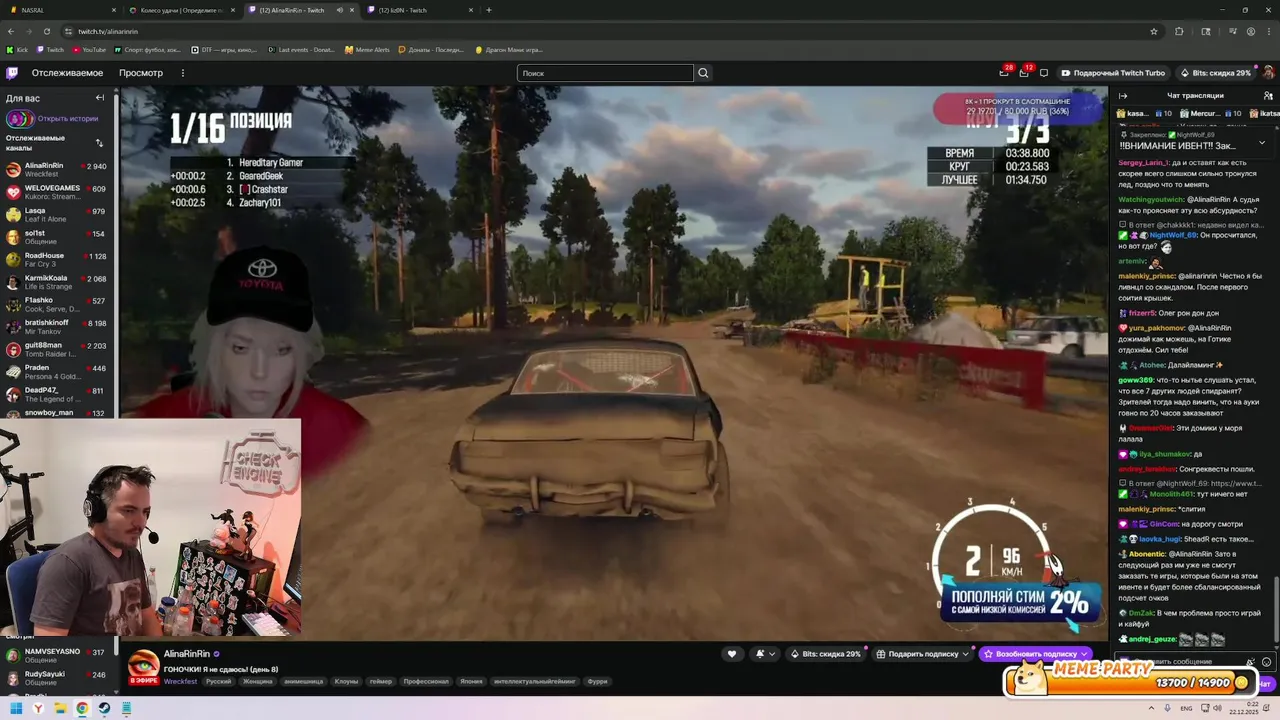
Task: Open the Yandex browser taskbar icon
Action: click(x=38, y=709)
